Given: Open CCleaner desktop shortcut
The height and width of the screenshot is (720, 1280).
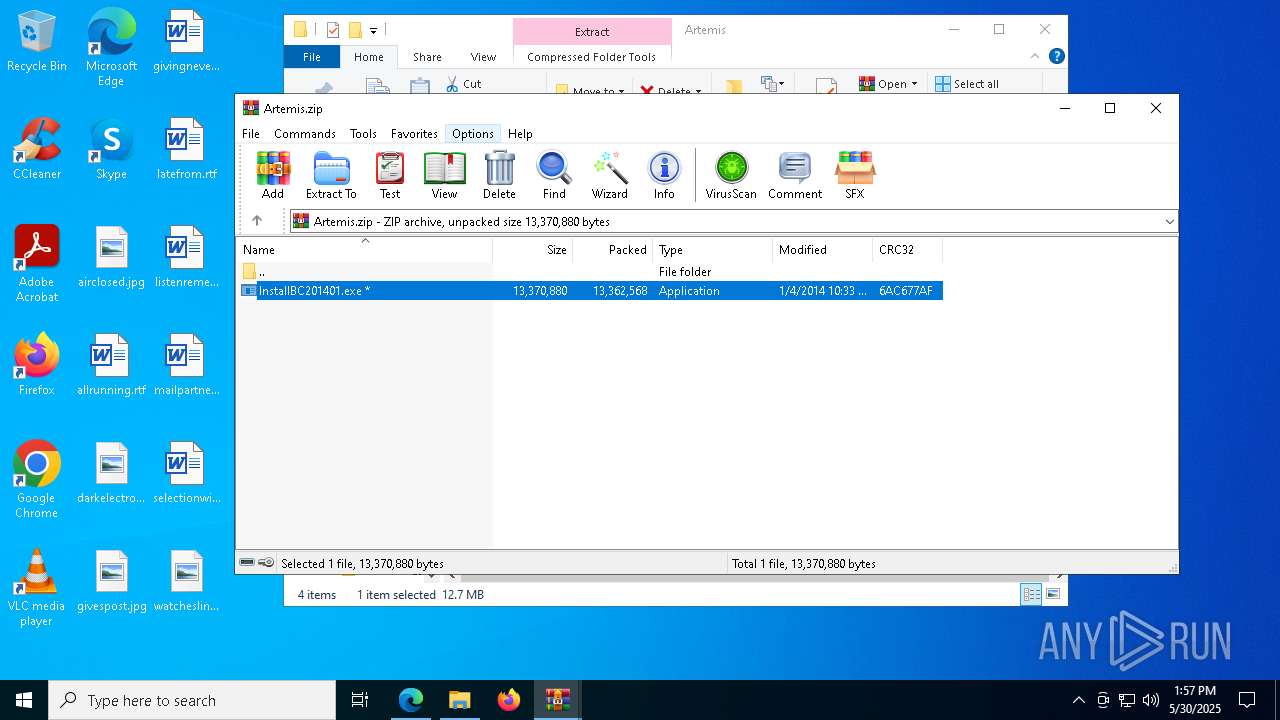Looking at the screenshot, I should [x=37, y=150].
